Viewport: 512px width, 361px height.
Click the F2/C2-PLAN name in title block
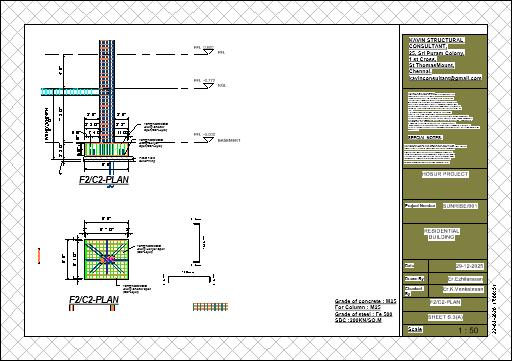pyautogui.click(x=445, y=302)
